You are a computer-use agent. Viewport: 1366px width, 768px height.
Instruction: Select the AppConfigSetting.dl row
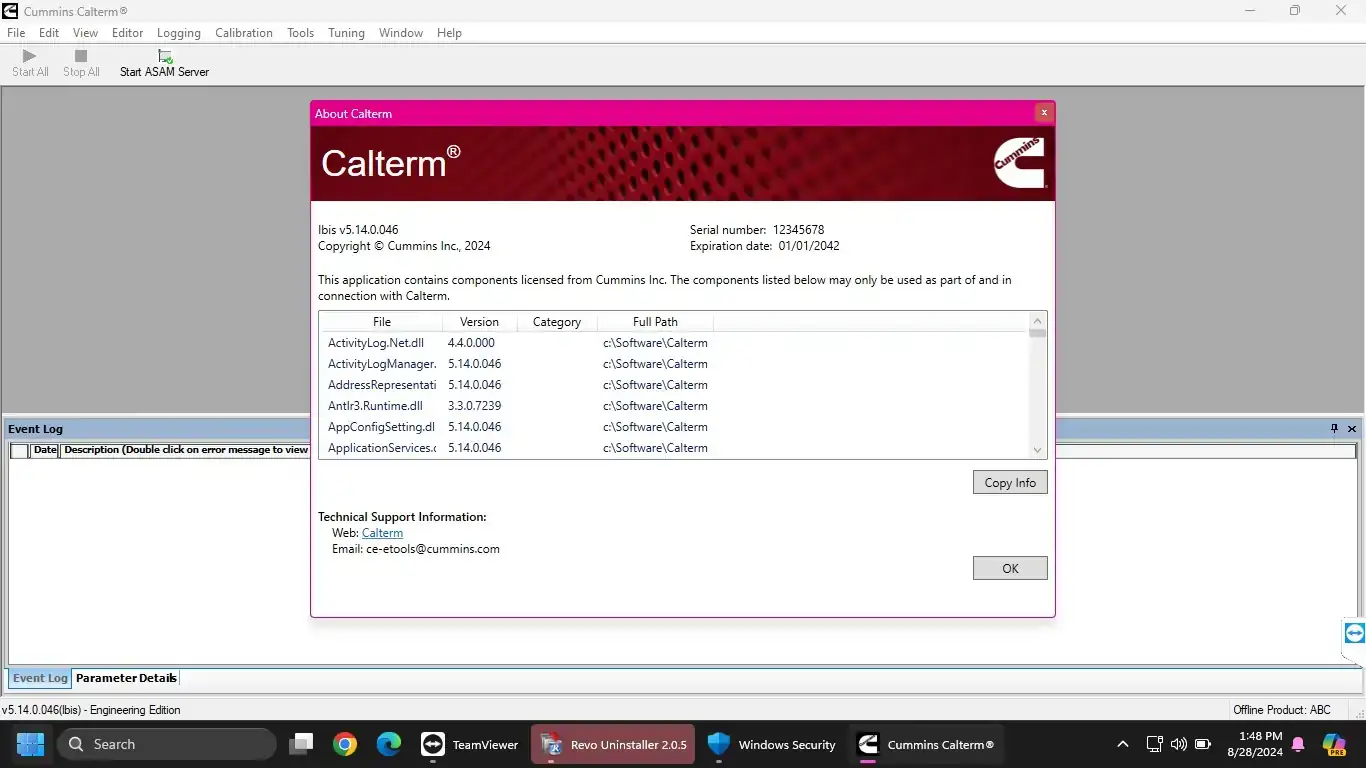point(674,427)
